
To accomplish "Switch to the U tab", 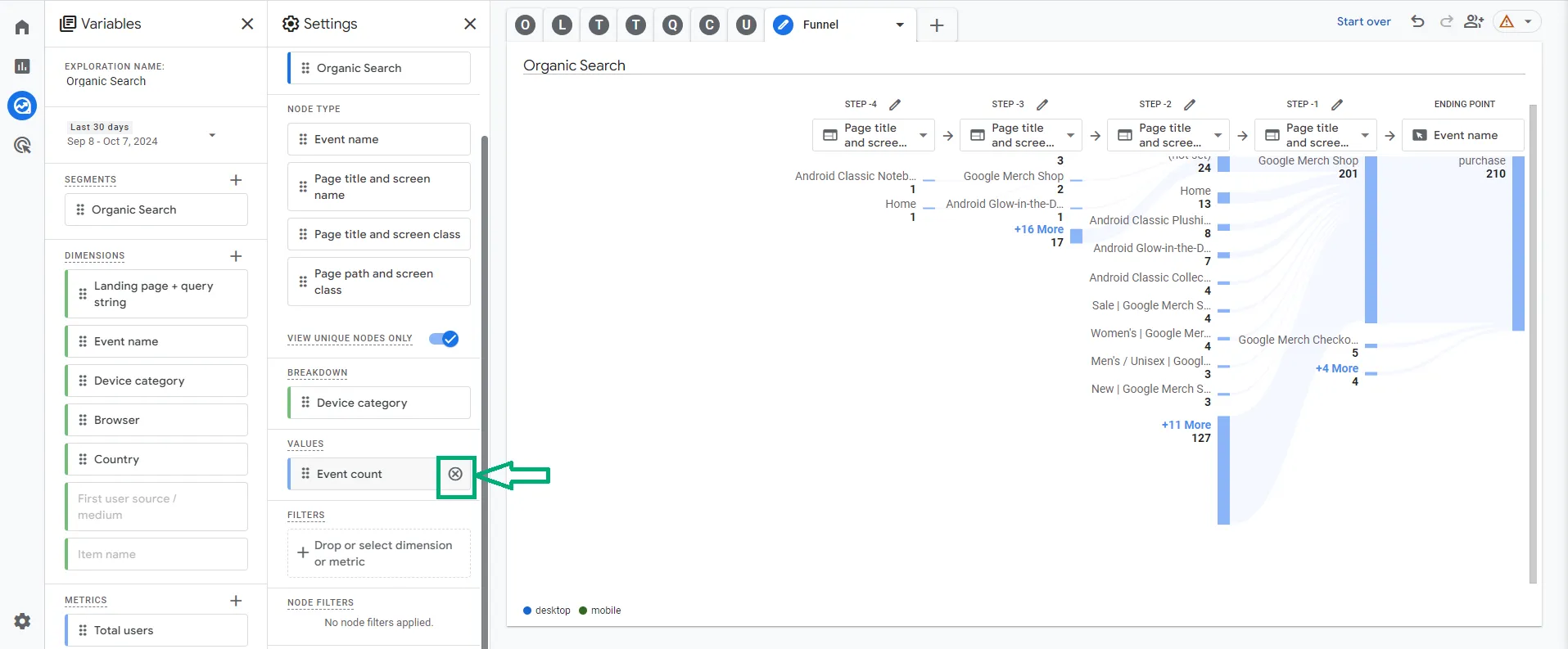I will [x=746, y=25].
